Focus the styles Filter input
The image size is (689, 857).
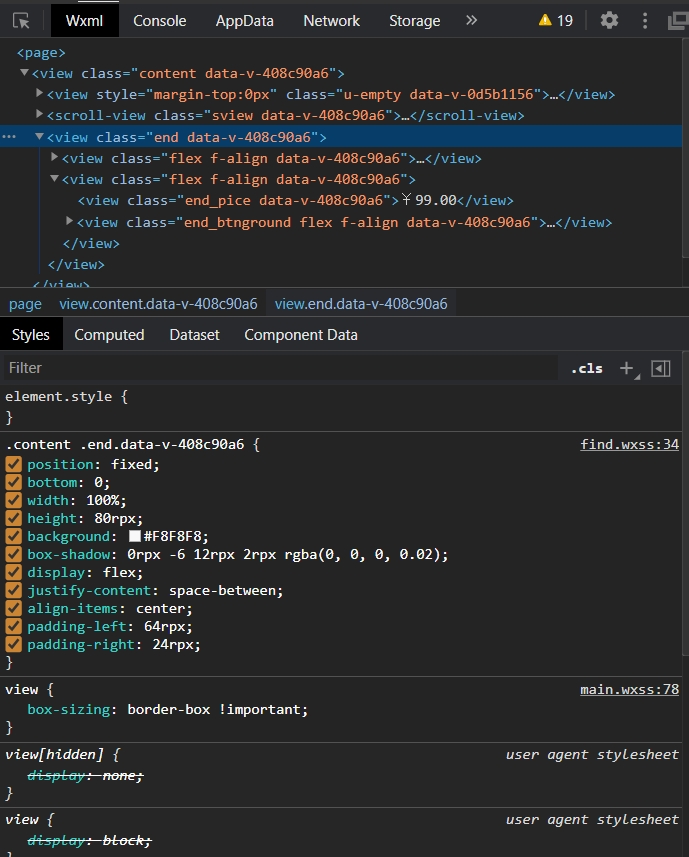281,368
